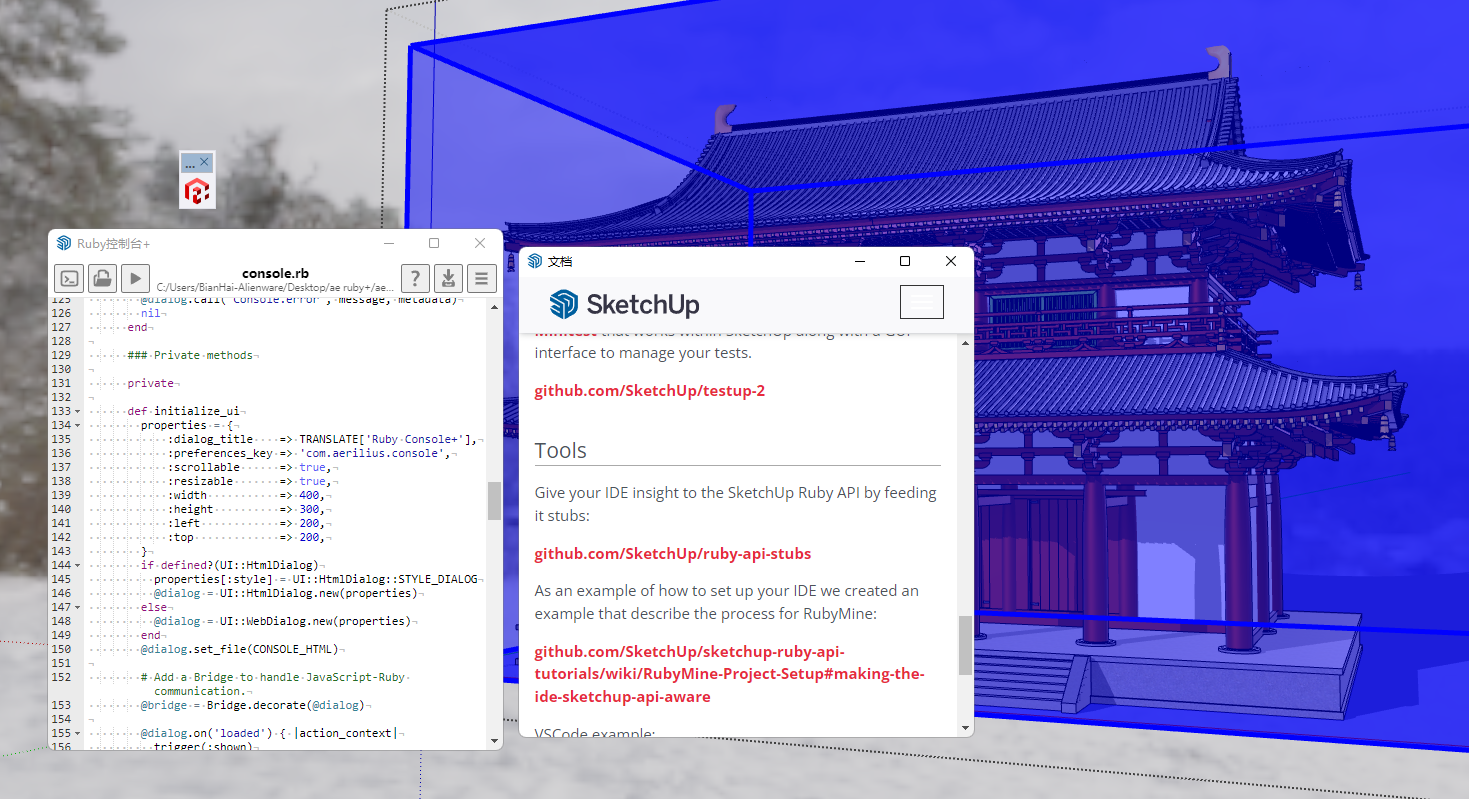Collapse the if block at line 144
Screen dimensions: 1469x799
click(x=79, y=565)
